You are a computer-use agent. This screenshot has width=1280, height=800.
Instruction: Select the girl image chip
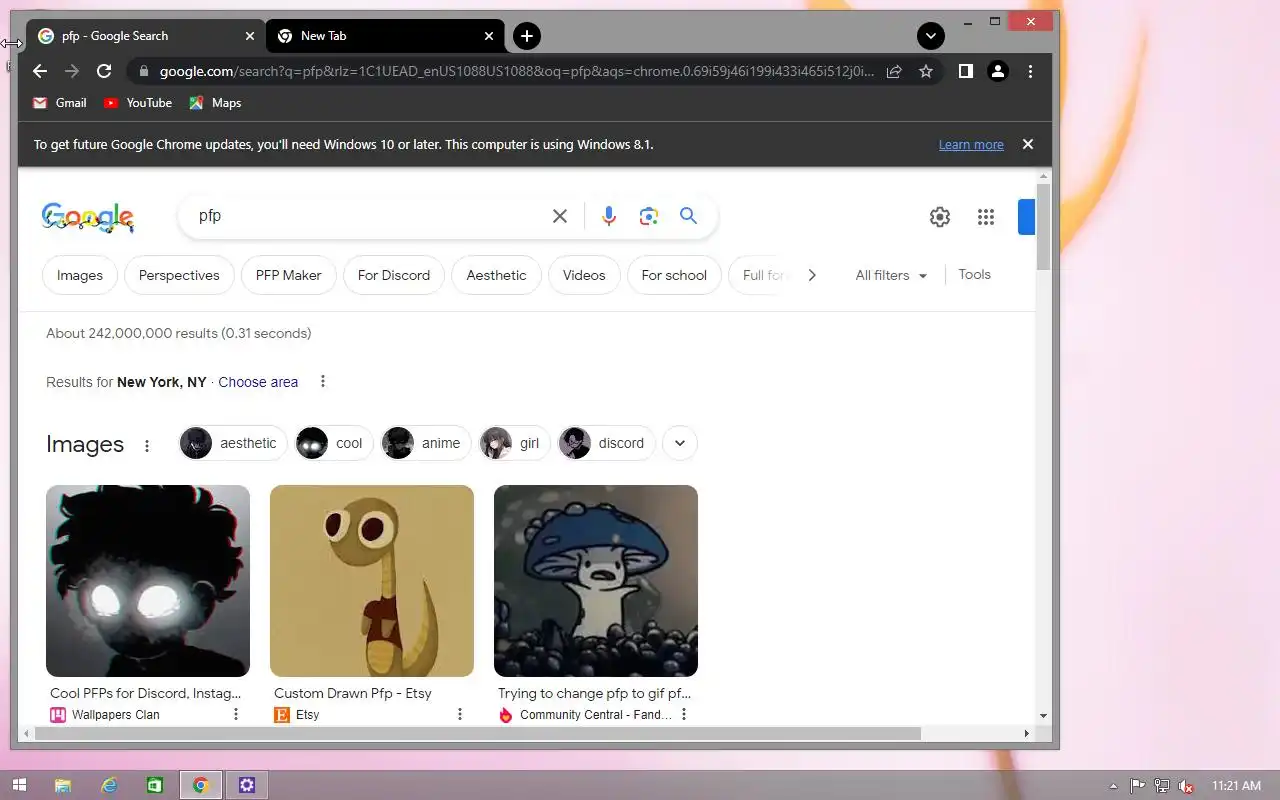(x=515, y=443)
